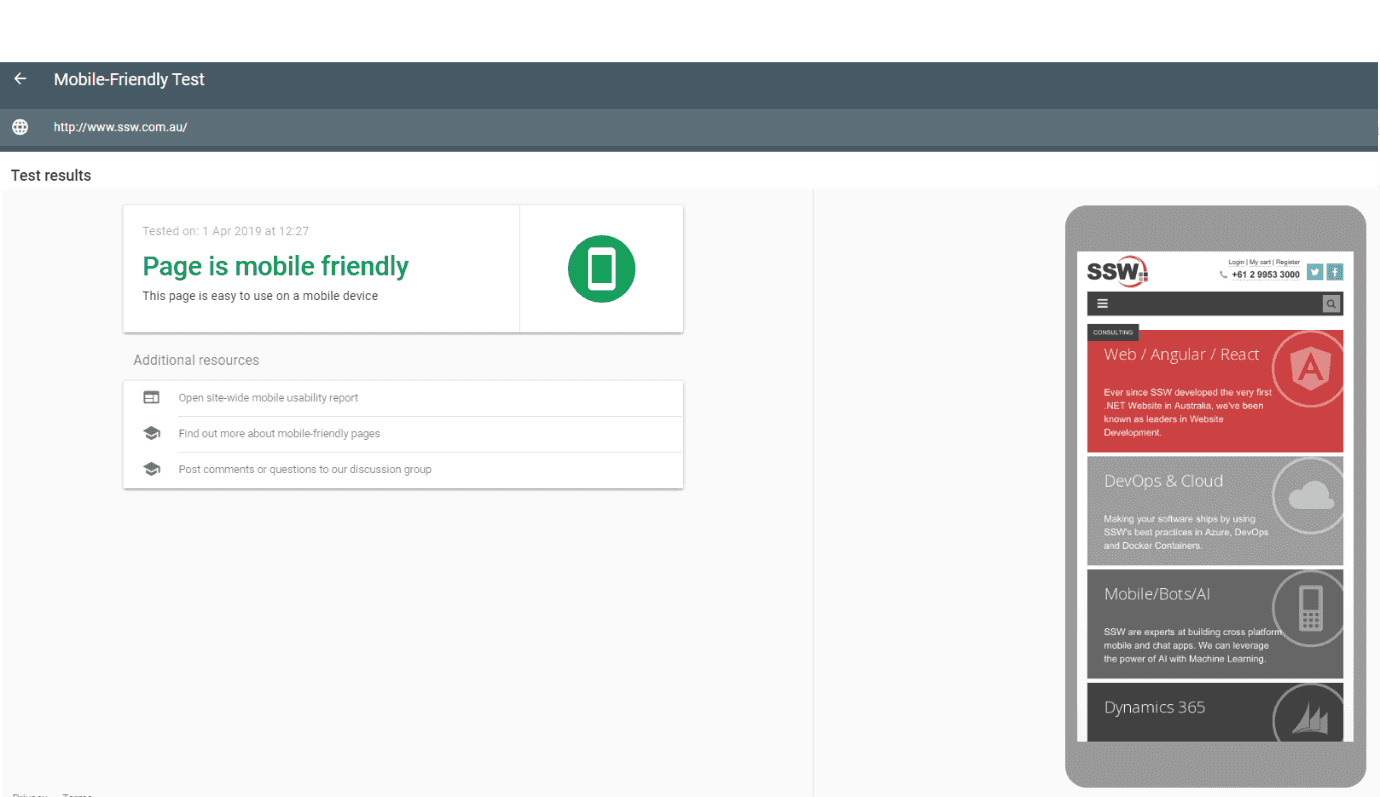Viewport: 1380px width, 797px height.
Task: Click the mobile usability report icon
Action: tap(151, 398)
